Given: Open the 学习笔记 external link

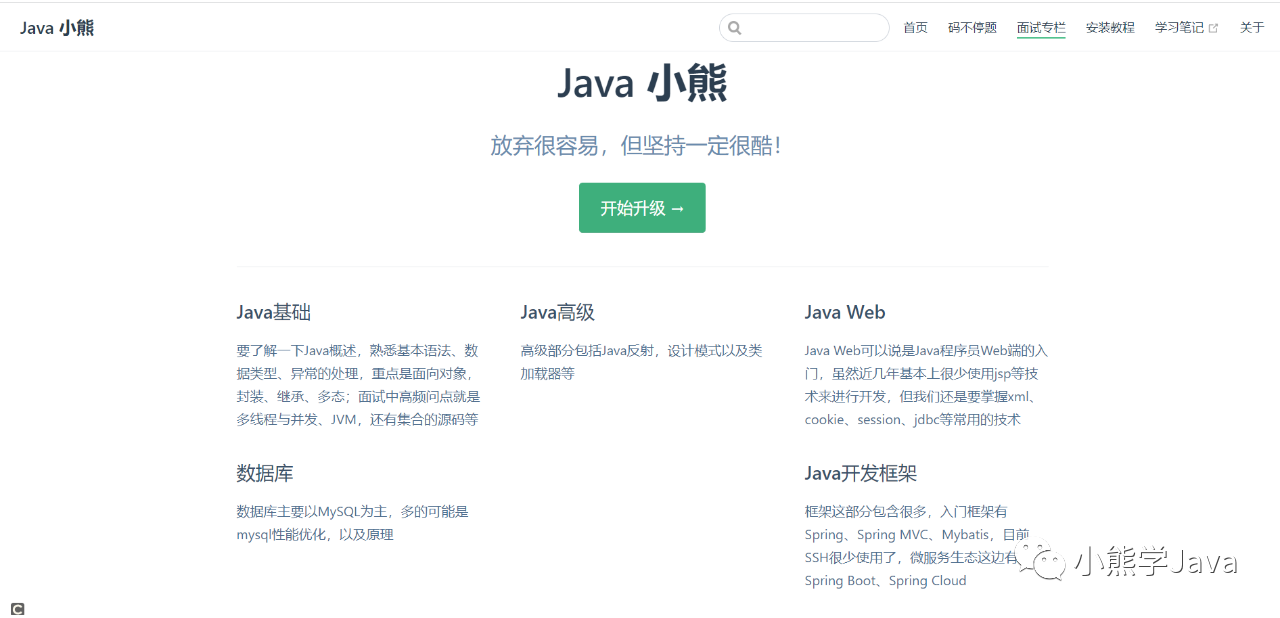Looking at the screenshot, I should click(1180, 27).
